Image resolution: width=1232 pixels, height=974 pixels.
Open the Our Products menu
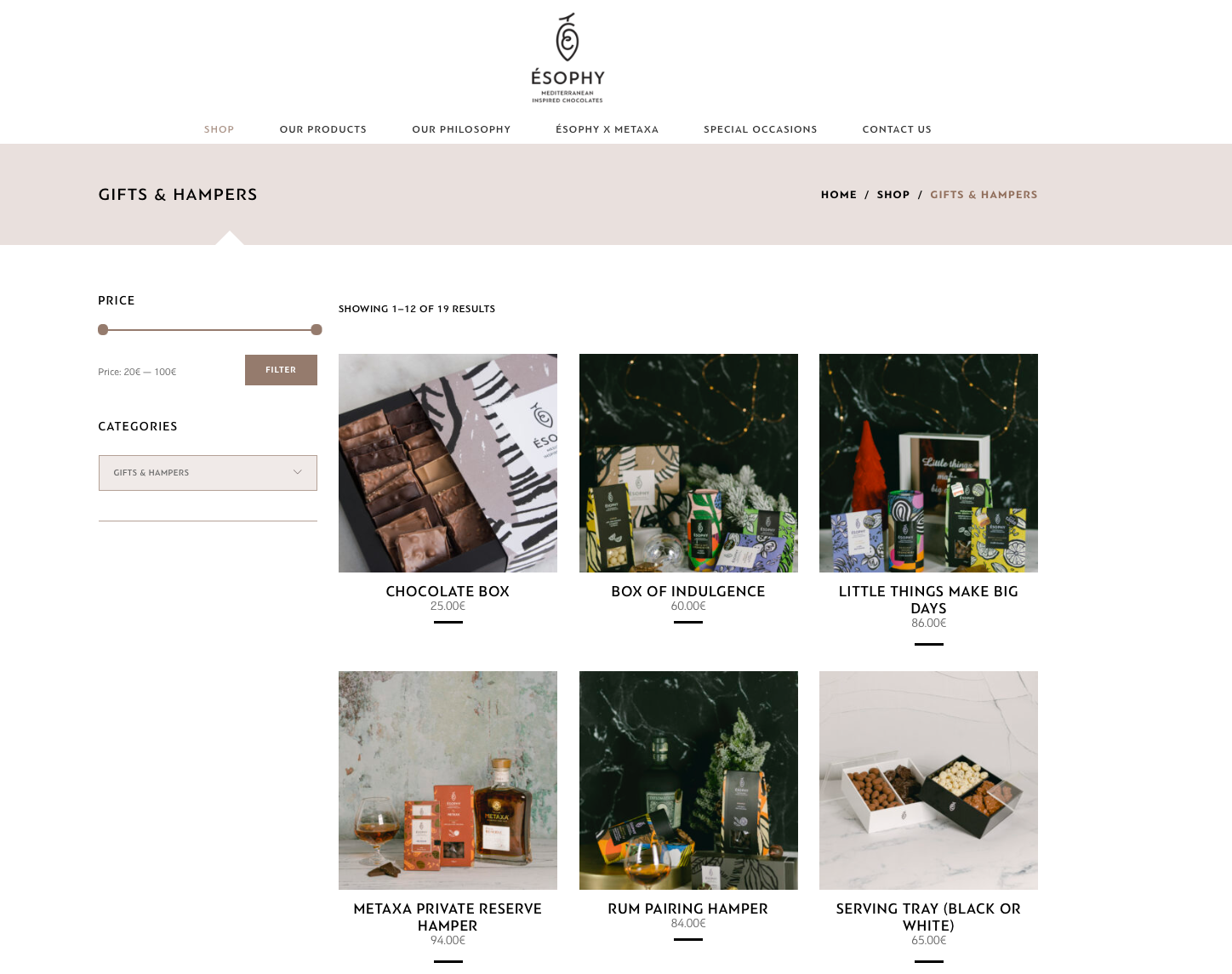point(323,129)
